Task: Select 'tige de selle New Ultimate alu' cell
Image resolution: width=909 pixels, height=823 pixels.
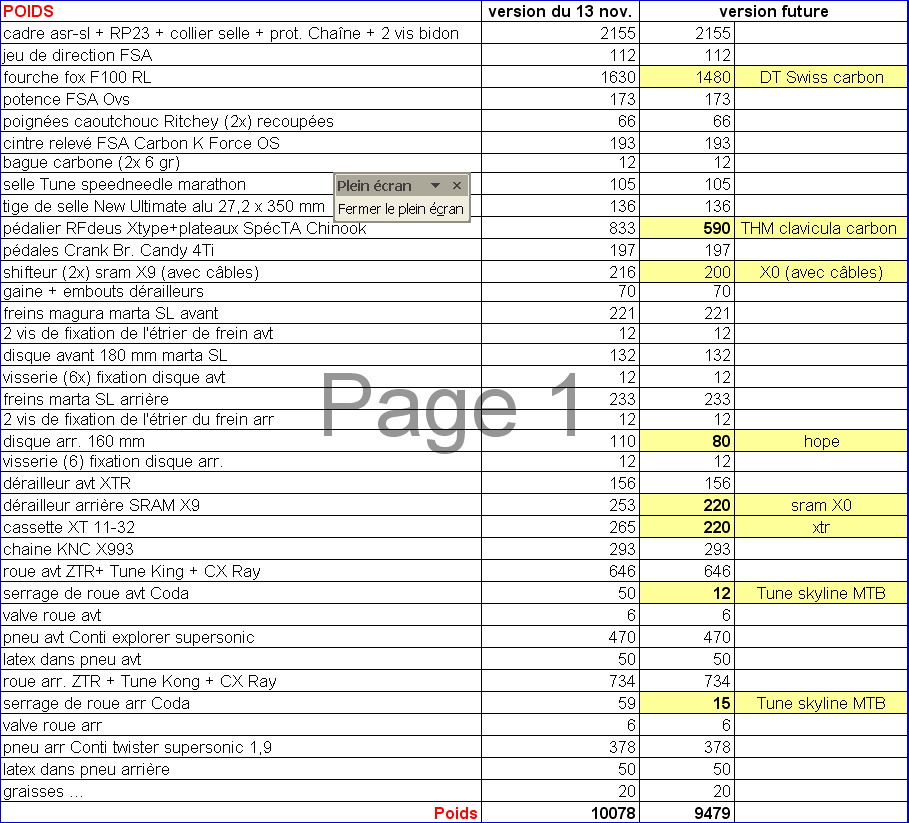Action: (x=241, y=206)
